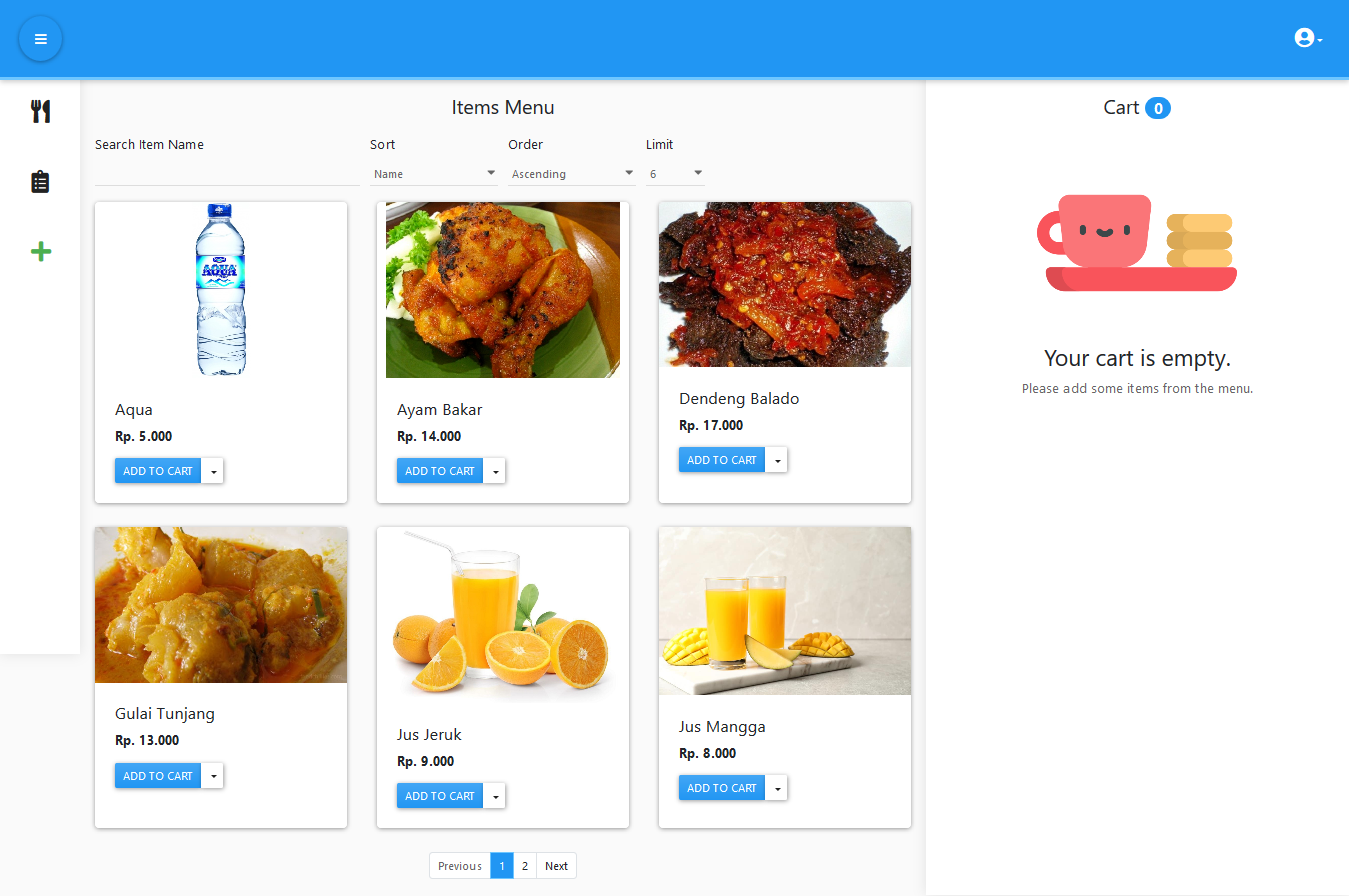The height and width of the screenshot is (896, 1349).
Task: Add Dendeng Balado to cart
Action: [722, 460]
